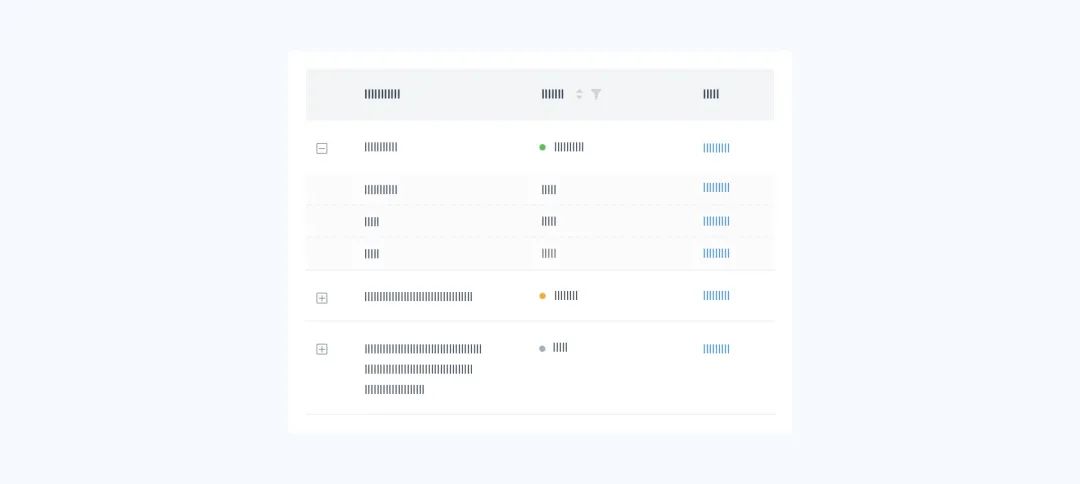Open the filter funnel in the table header

click(596, 94)
